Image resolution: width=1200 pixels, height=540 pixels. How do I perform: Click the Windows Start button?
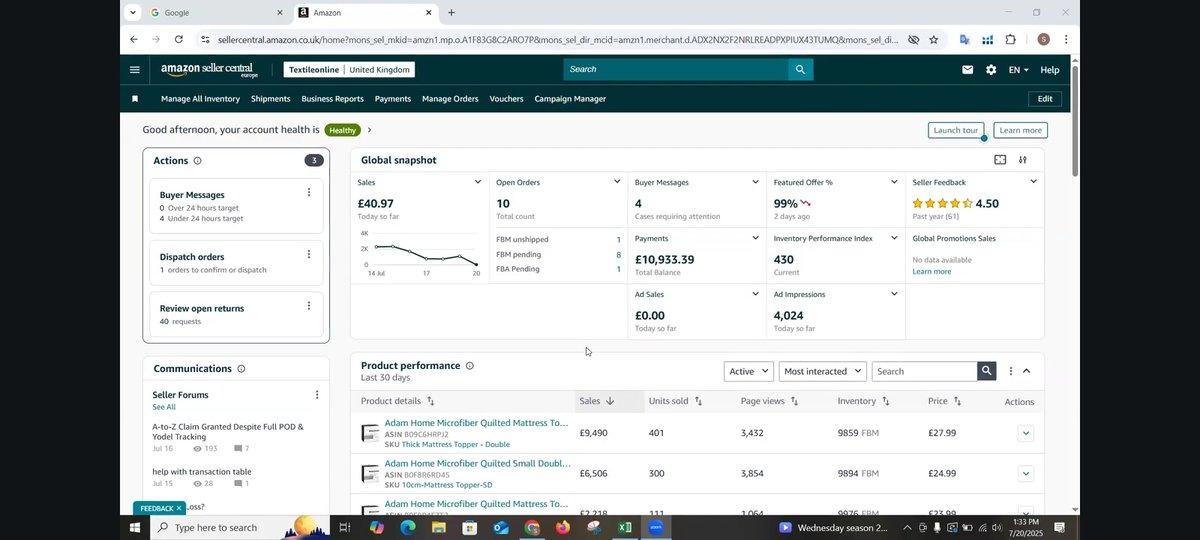135,527
